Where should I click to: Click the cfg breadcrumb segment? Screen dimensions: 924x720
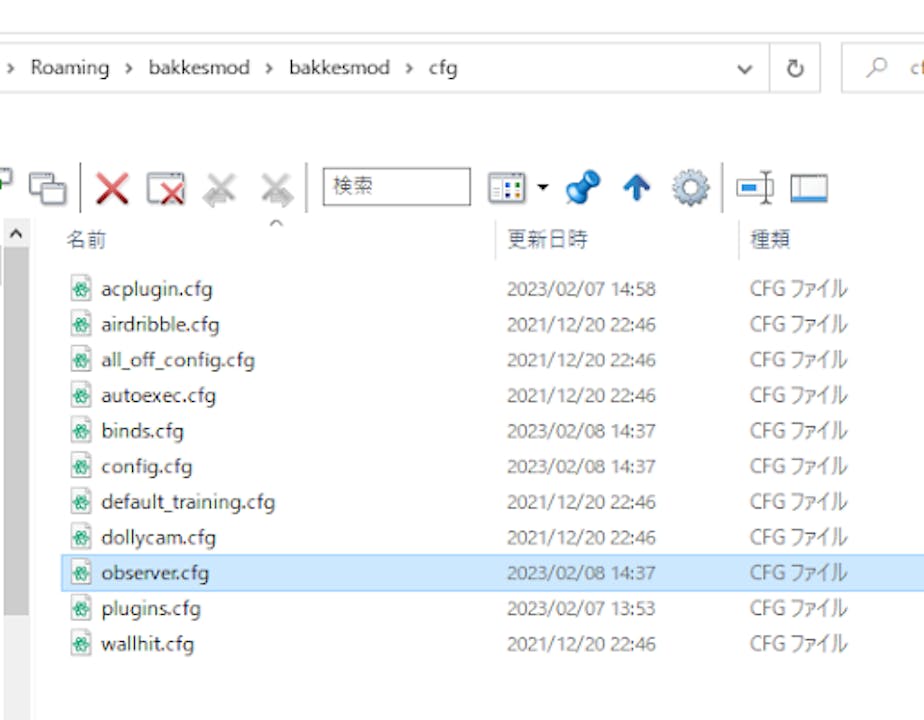pyautogui.click(x=443, y=68)
